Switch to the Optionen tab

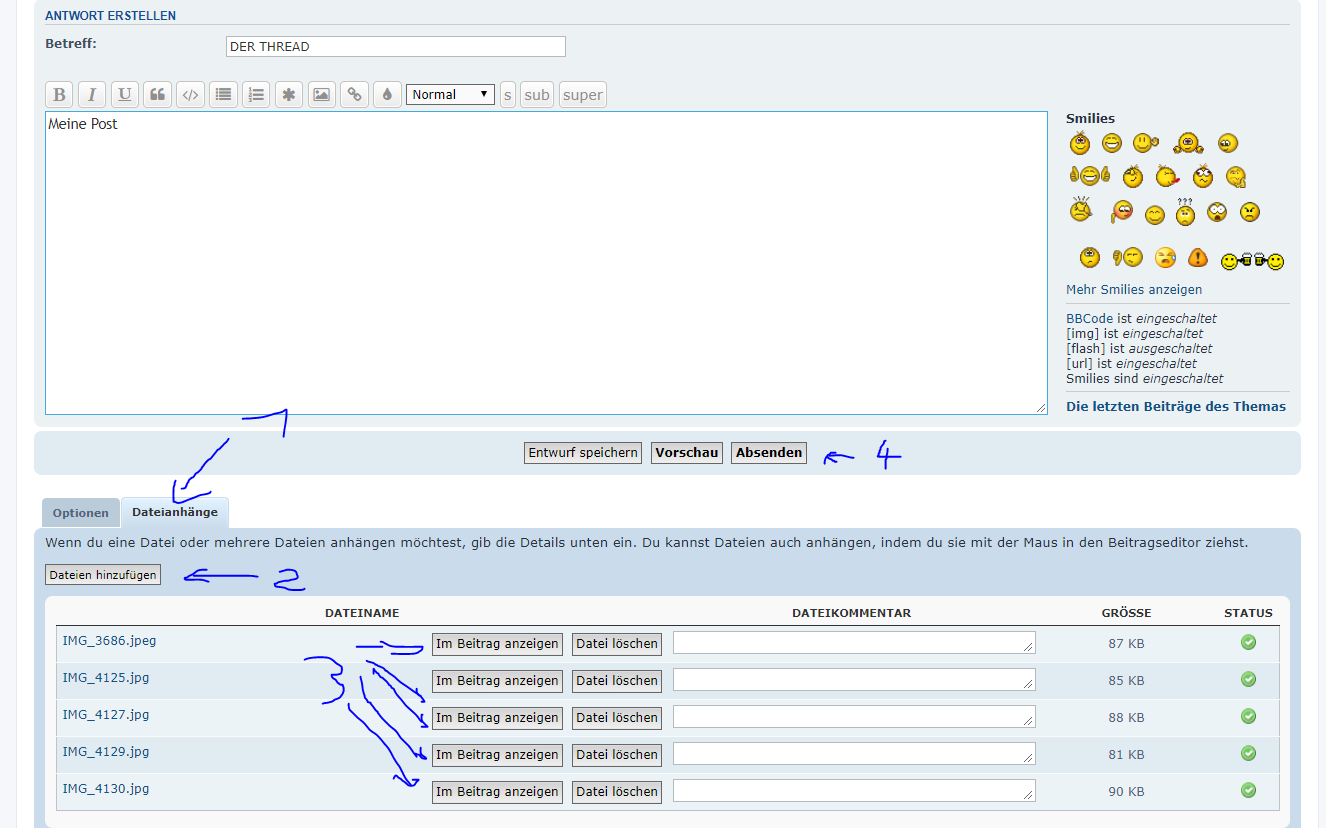coord(81,513)
